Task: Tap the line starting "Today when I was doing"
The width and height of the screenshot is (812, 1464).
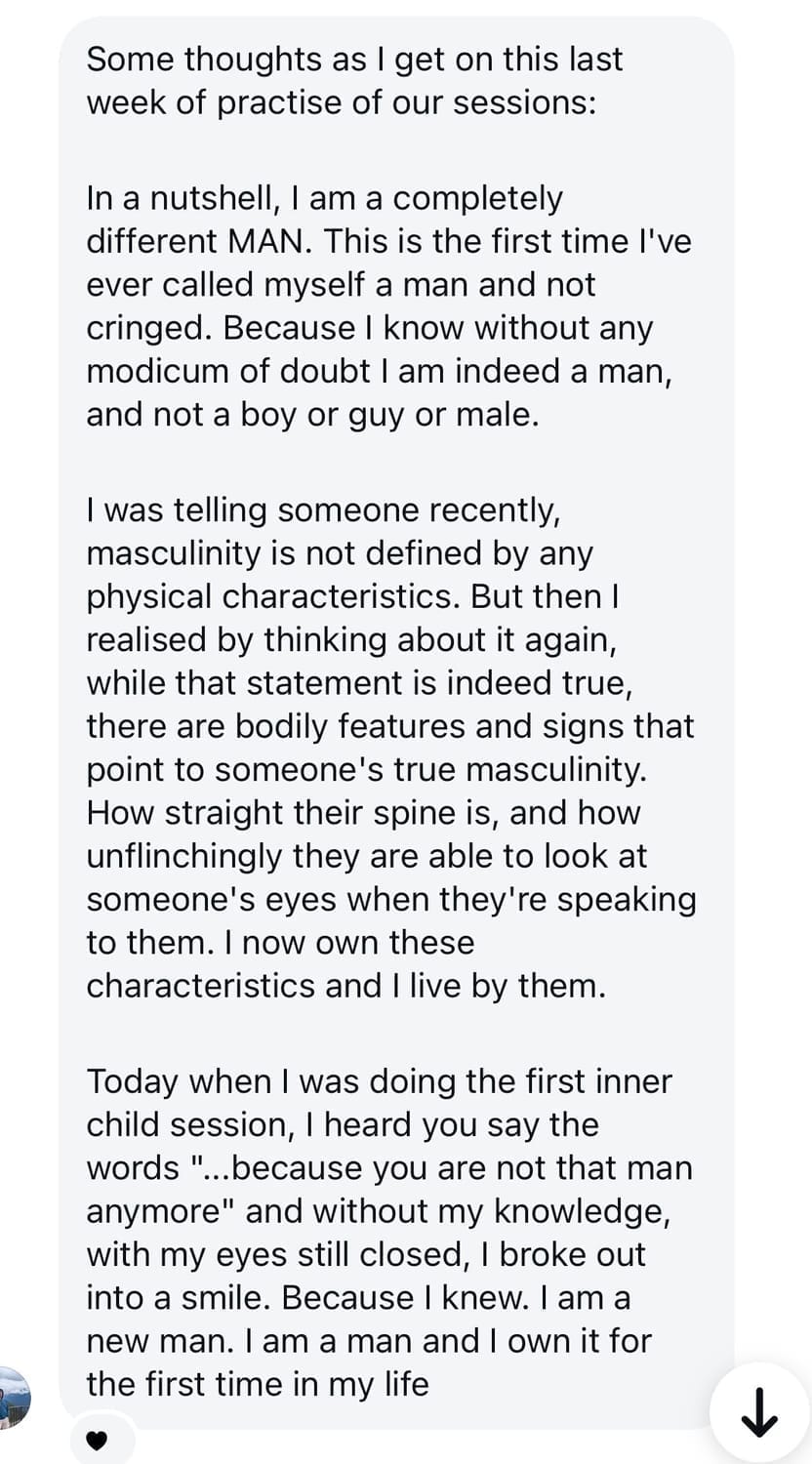Action: click(x=379, y=1081)
